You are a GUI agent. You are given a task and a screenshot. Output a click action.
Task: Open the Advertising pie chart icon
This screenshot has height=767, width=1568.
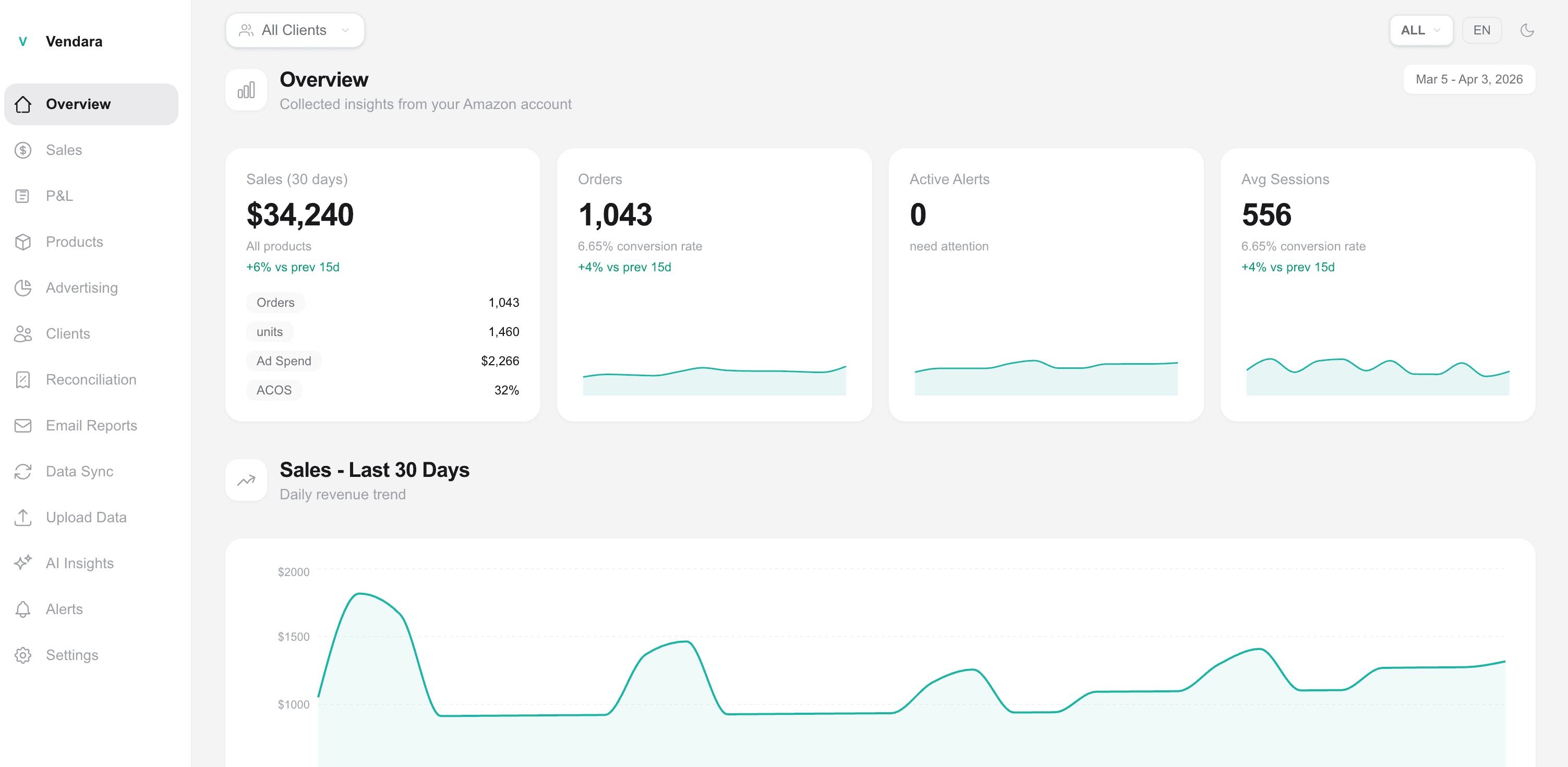pyautogui.click(x=23, y=287)
